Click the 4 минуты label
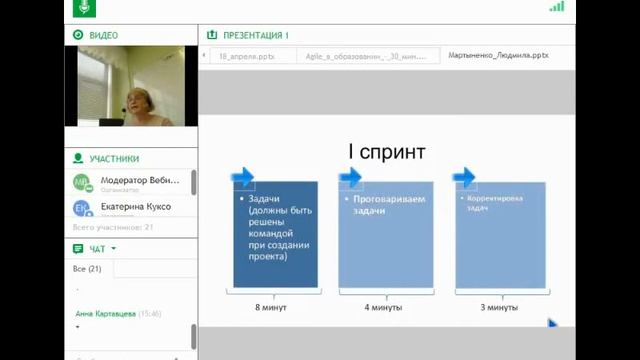 coord(383,307)
